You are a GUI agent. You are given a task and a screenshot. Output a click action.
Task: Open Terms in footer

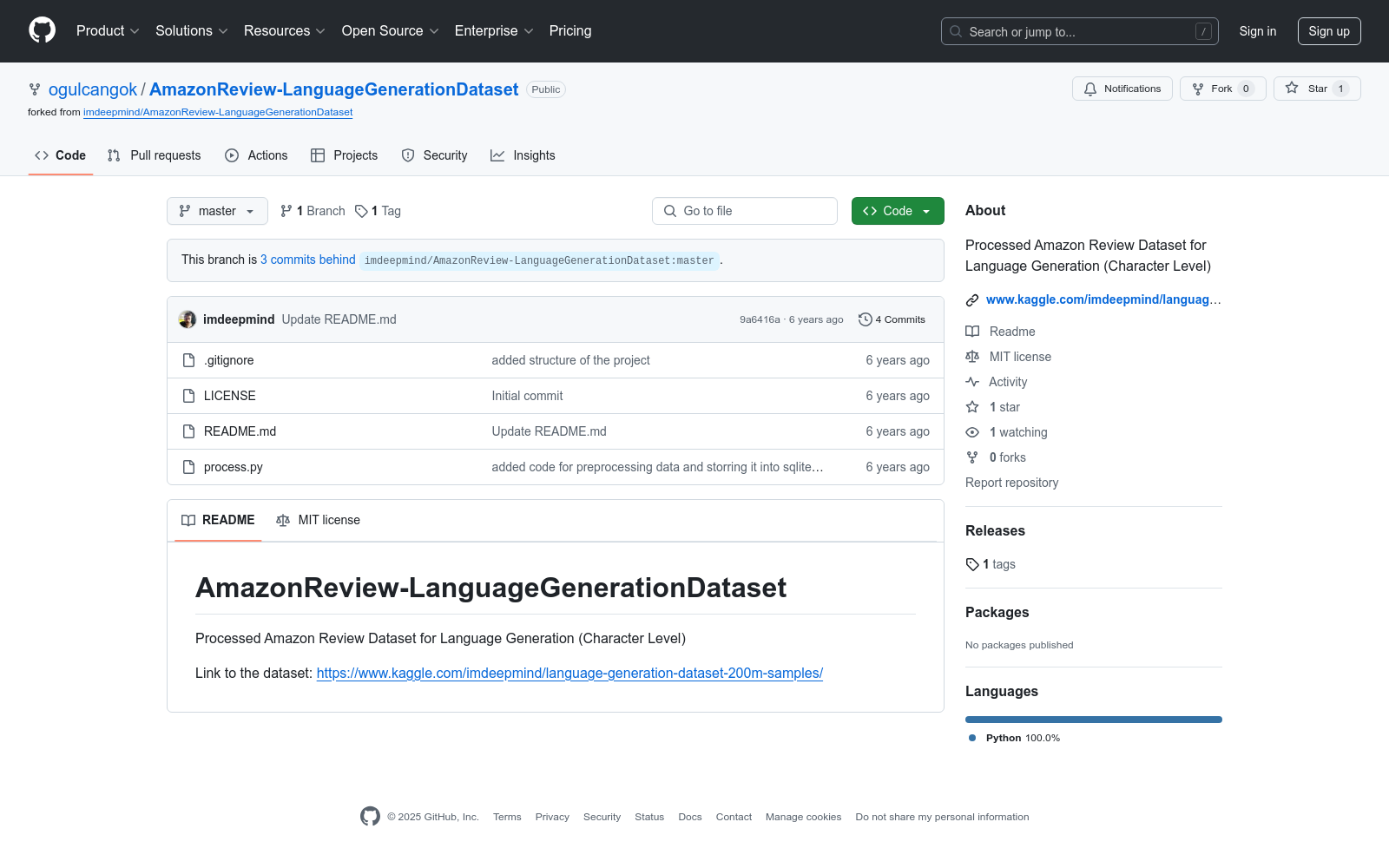pyautogui.click(x=507, y=817)
